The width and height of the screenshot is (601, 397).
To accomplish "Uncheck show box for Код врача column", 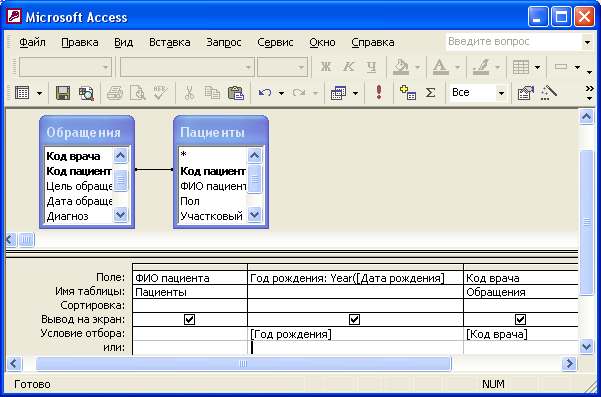I will click(x=520, y=319).
